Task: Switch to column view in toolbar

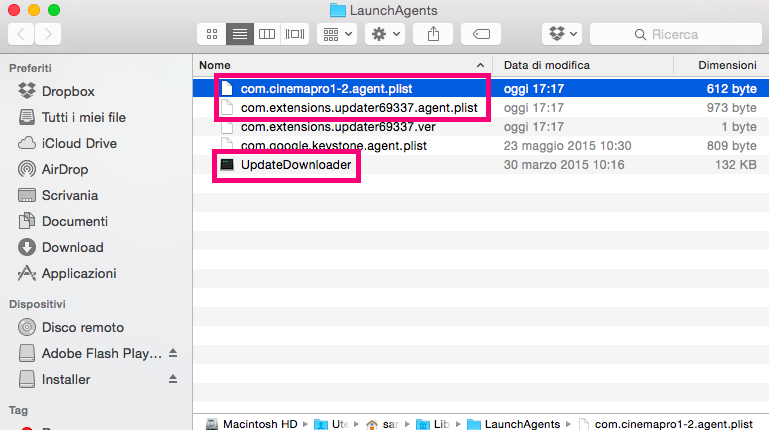Action: click(267, 34)
